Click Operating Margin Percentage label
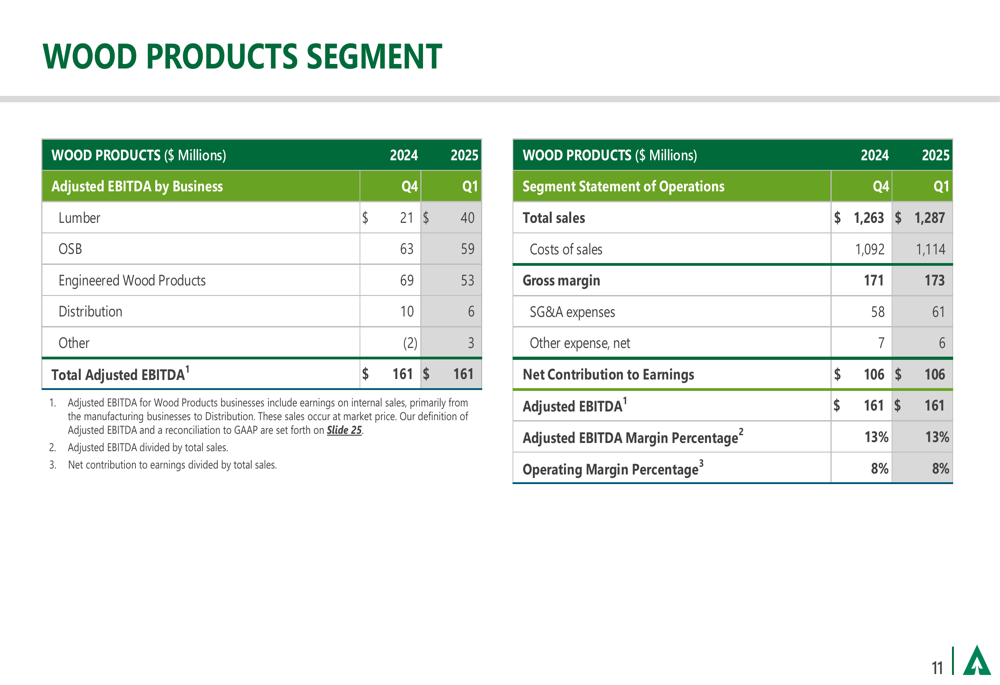 (613, 469)
